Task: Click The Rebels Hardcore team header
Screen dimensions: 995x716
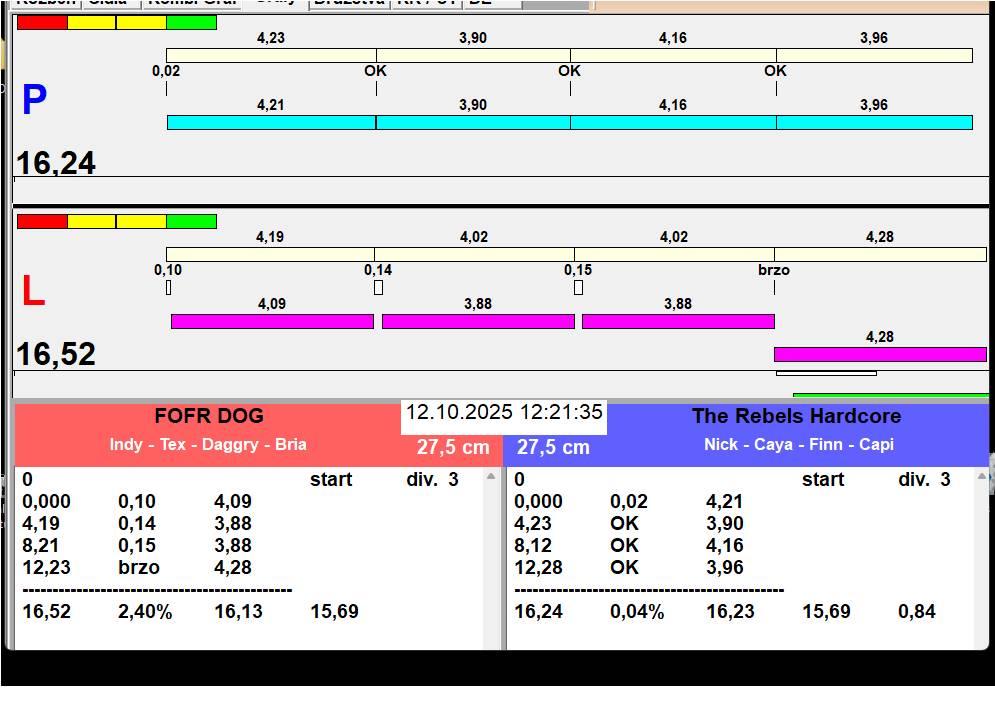Action: pyautogui.click(x=796, y=416)
